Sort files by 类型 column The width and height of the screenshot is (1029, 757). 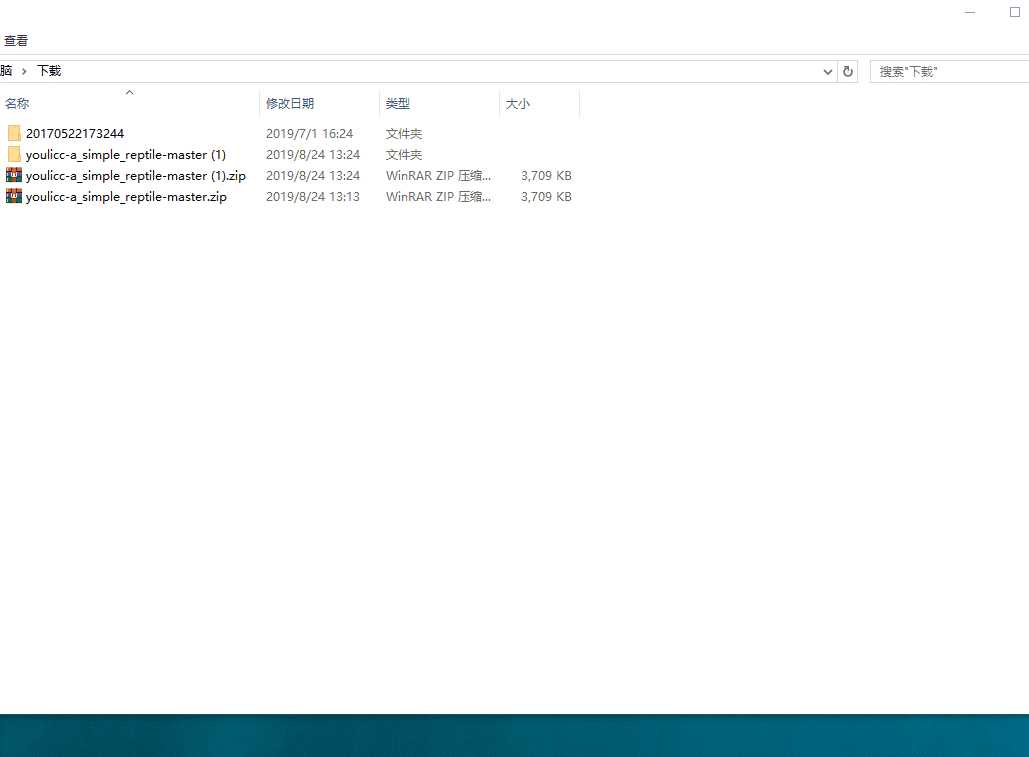click(x=398, y=104)
